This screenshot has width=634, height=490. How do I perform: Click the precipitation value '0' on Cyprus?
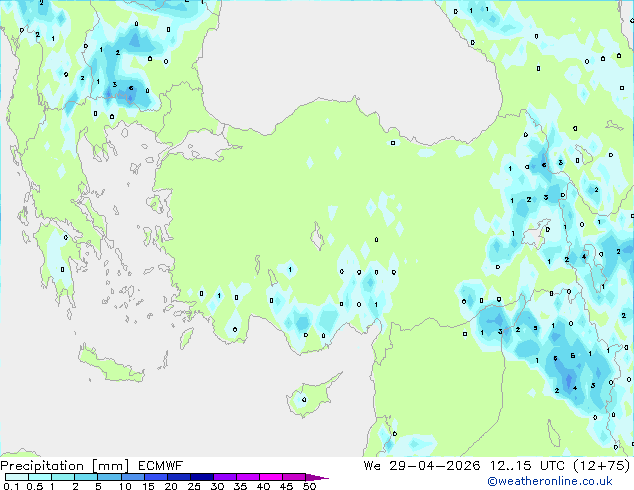[304, 400]
